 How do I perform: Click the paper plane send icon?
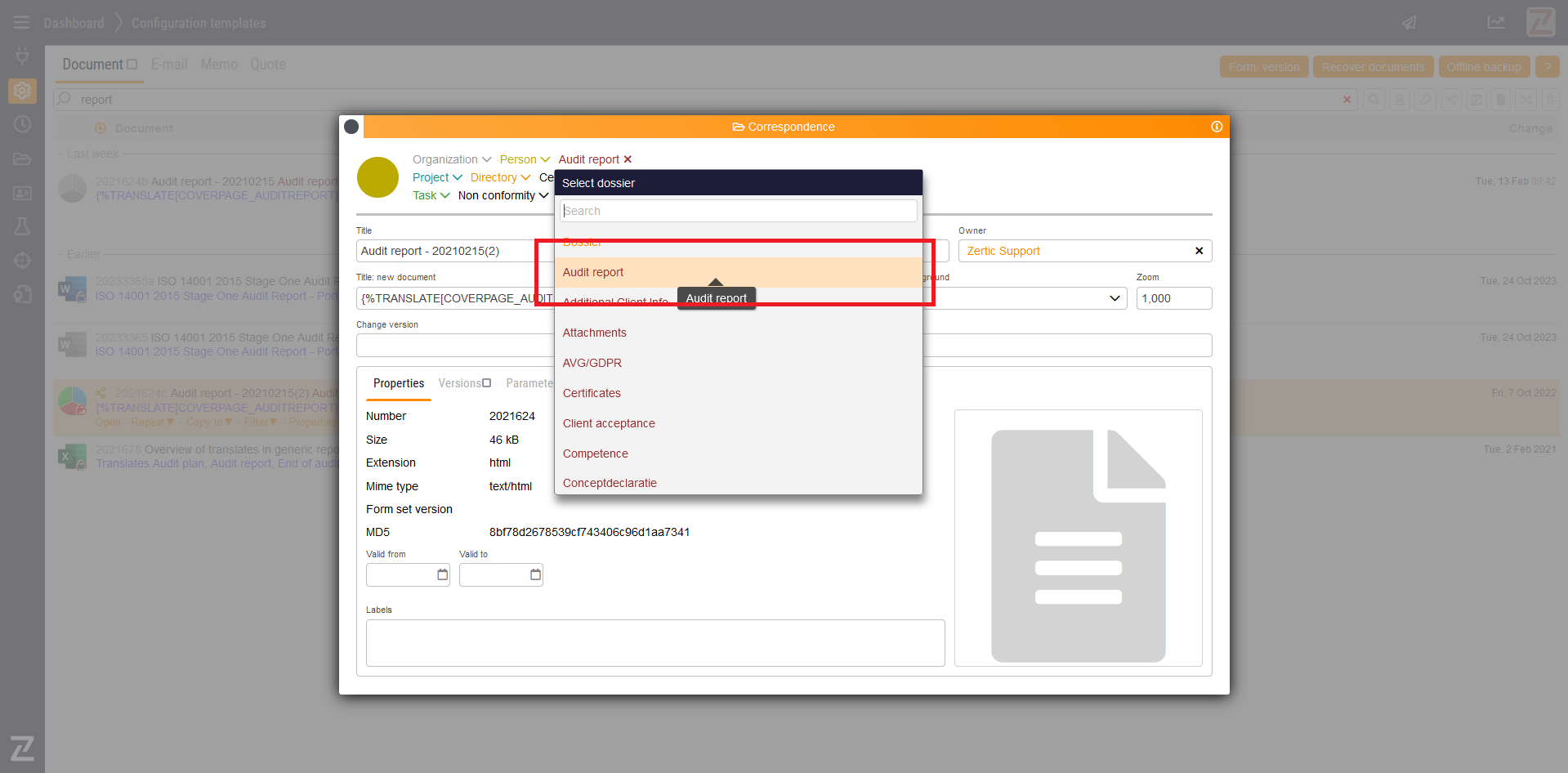[x=1409, y=23]
